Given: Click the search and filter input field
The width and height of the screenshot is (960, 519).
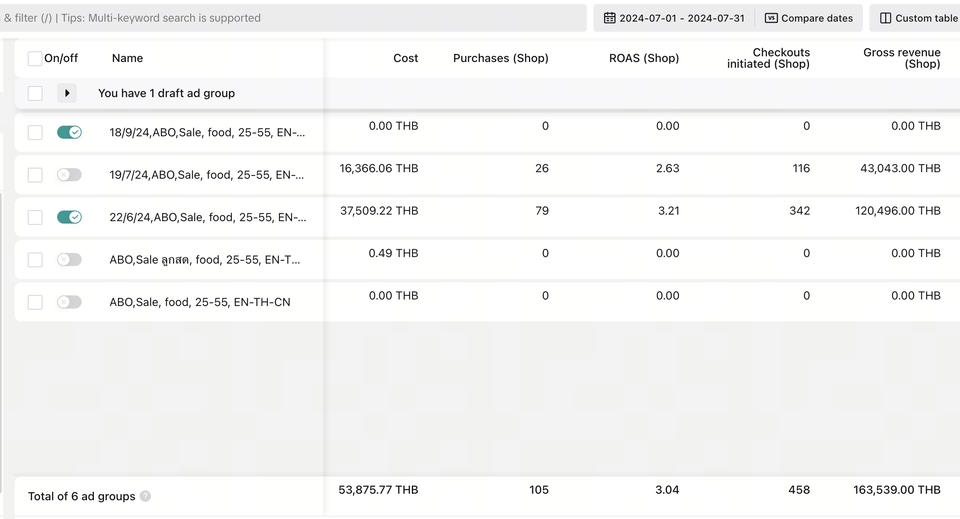Looking at the screenshot, I should 290,18.
